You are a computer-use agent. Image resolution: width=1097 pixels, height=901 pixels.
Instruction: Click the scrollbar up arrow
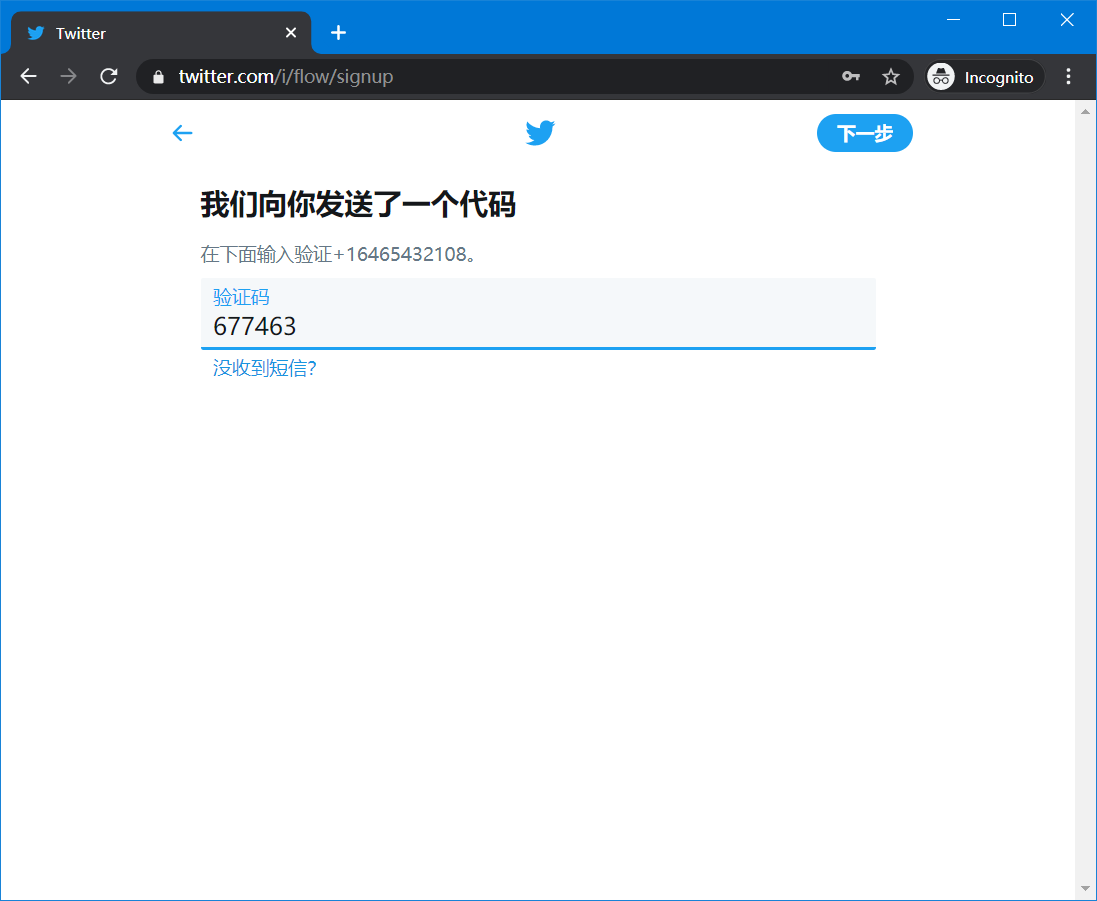click(x=1086, y=111)
